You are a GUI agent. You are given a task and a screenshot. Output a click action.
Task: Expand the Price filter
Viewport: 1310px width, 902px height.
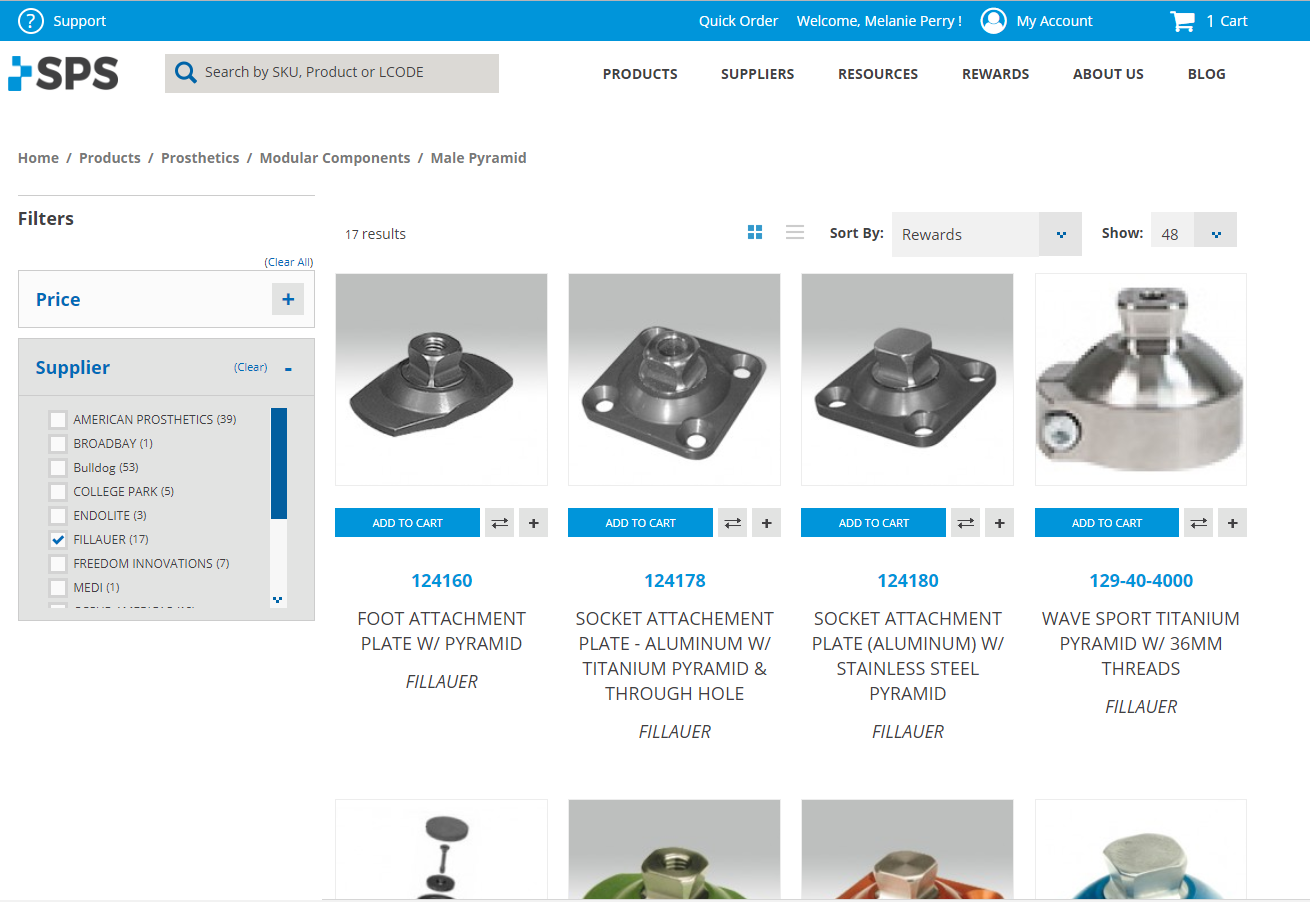click(288, 299)
